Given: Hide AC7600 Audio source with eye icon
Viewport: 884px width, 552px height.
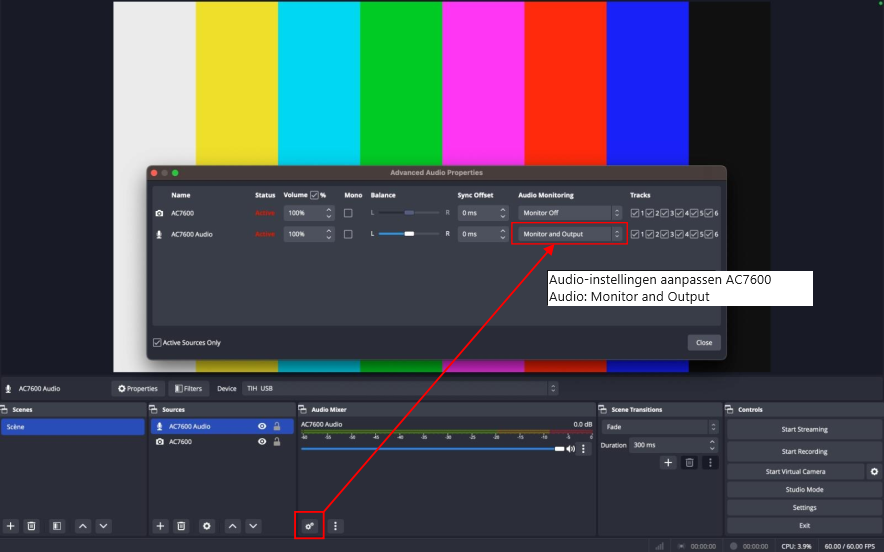Looking at the screenshot, I should tap(262, 426).
